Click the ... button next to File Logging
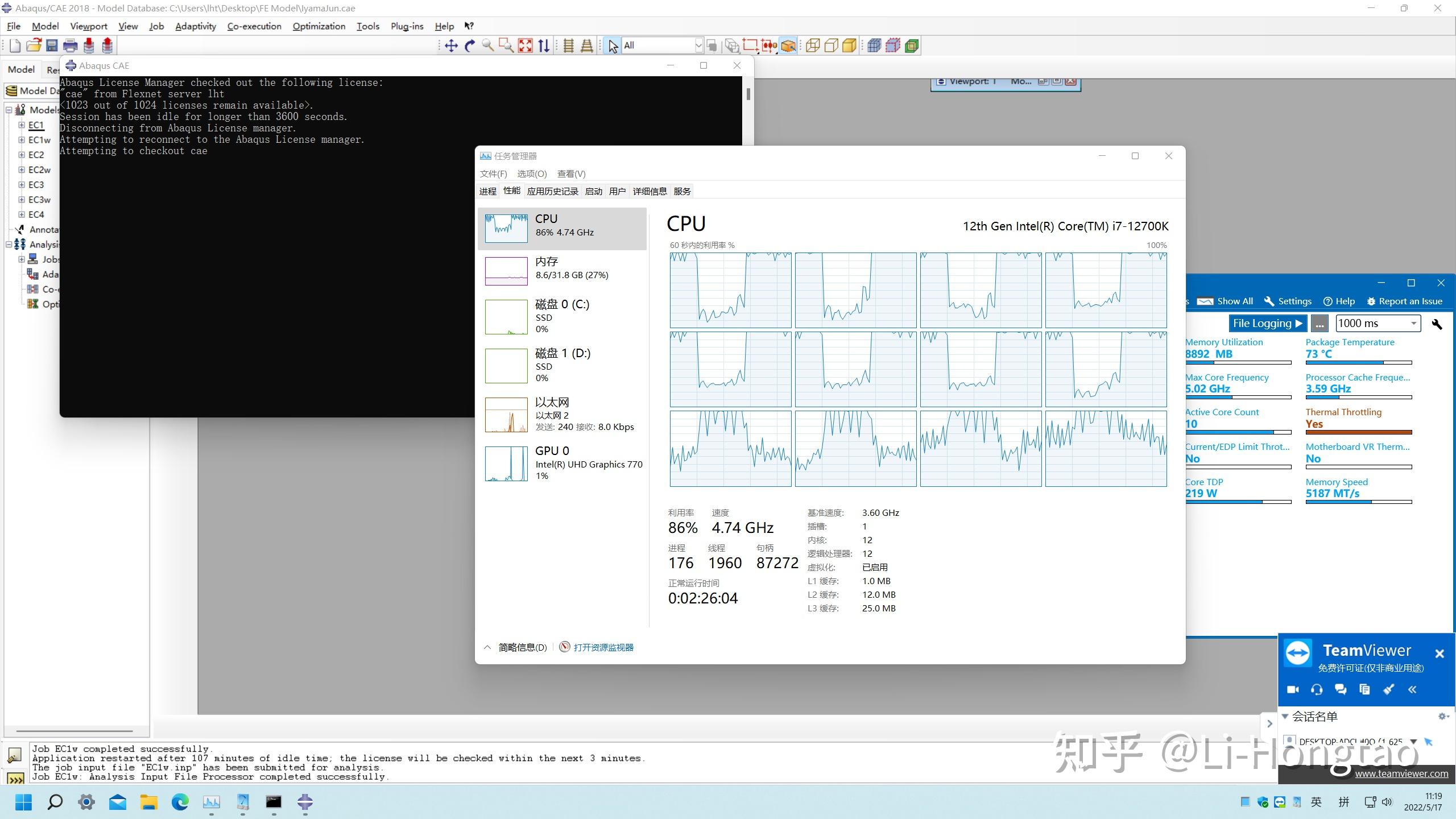 [1319, 324]
